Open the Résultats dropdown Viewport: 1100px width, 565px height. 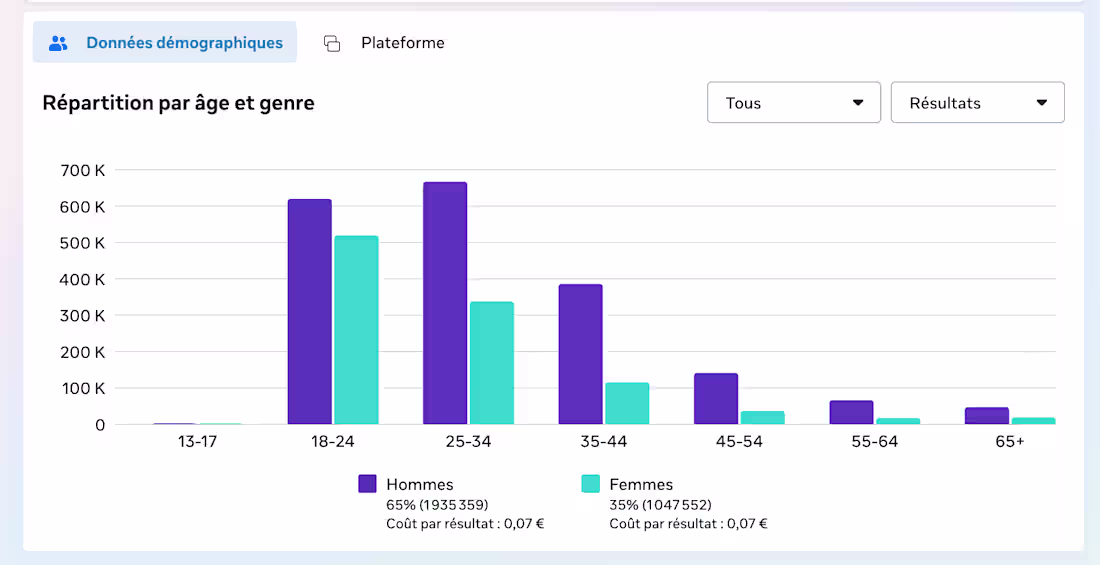[977, 102]
